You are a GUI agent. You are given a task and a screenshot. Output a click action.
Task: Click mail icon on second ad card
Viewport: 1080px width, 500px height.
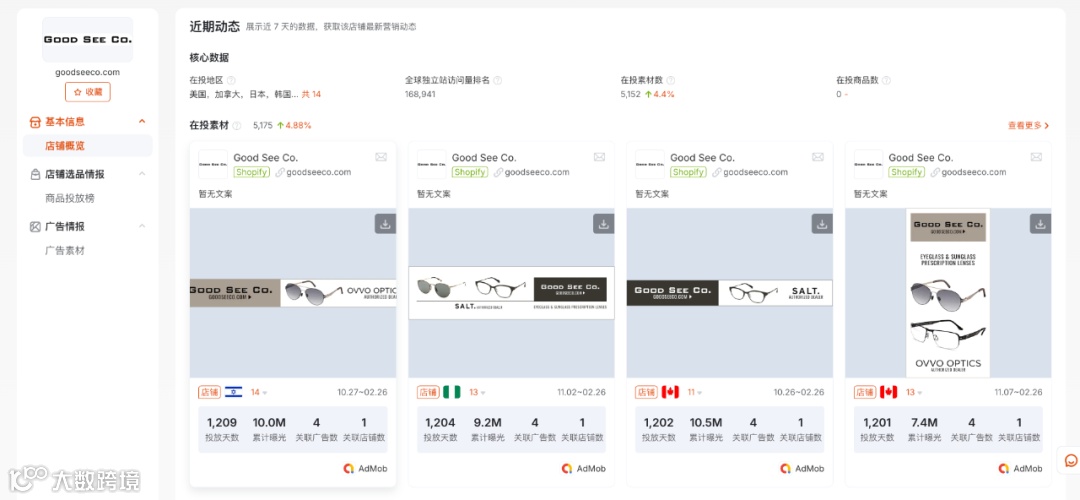coord(599,157)
